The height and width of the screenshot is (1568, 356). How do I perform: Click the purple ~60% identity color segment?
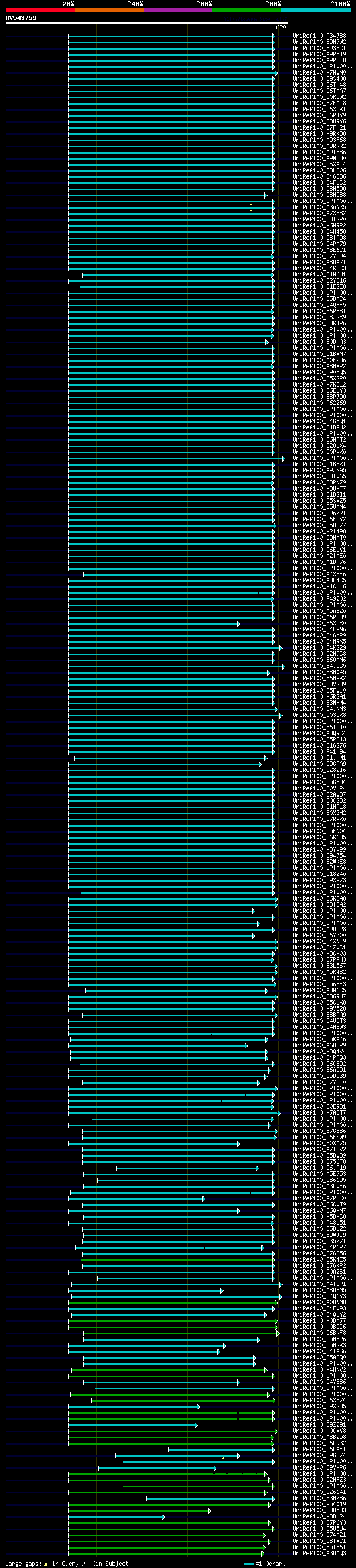coord(179,10)
